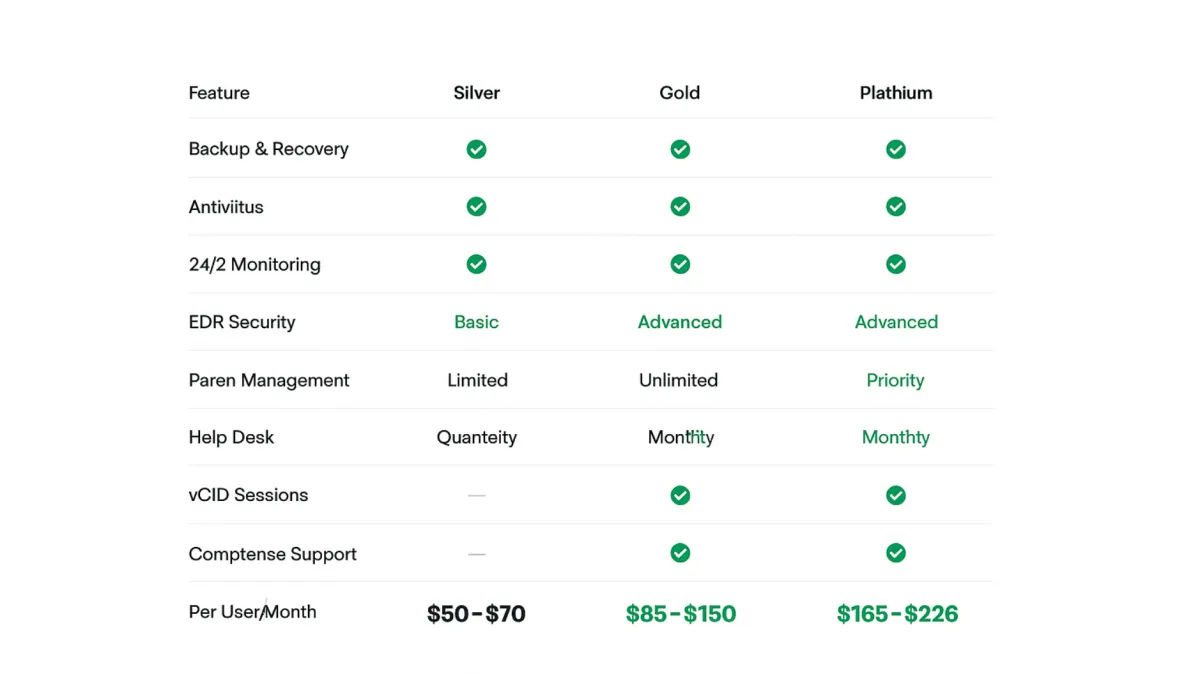1200x674 pixels.
Task: Click the Plathium Antiviitus checkmark icon
Action: click(x=896, y=207)
